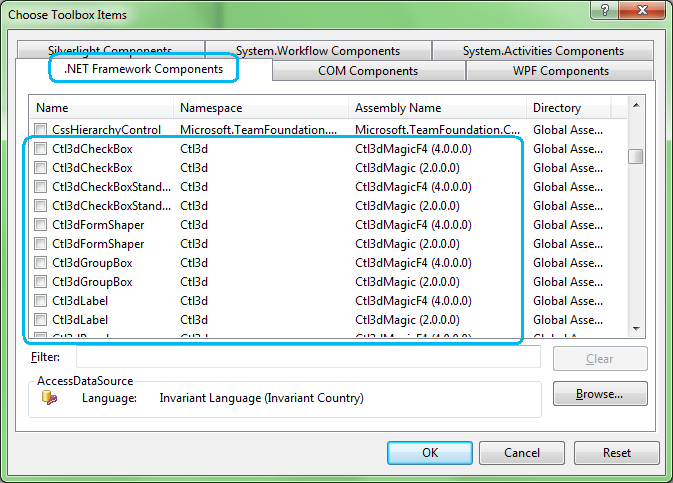Check the CssHierarchyControl checkbox
673x483 pixels.
(41, 129)
